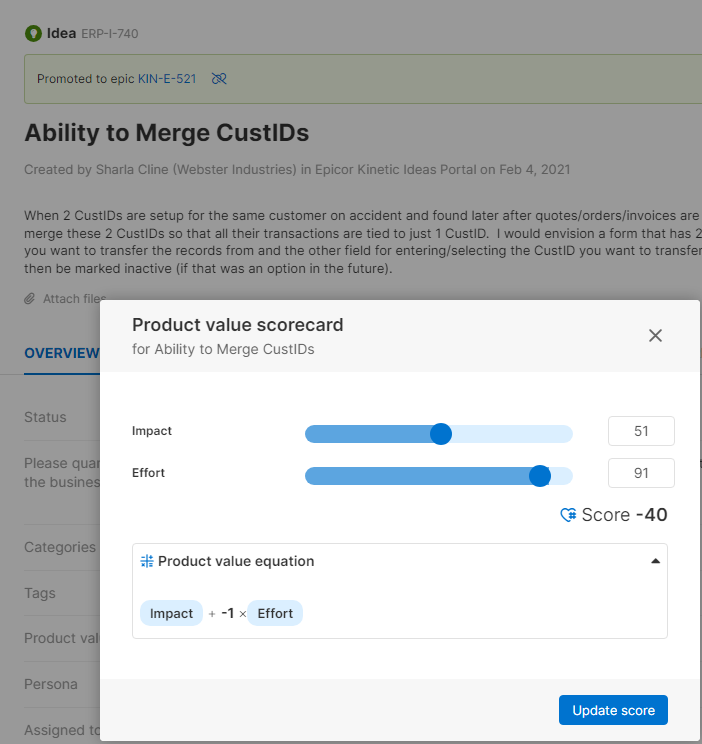Click the Effort slider handle

pyautogui.click(x=540, y=476)
